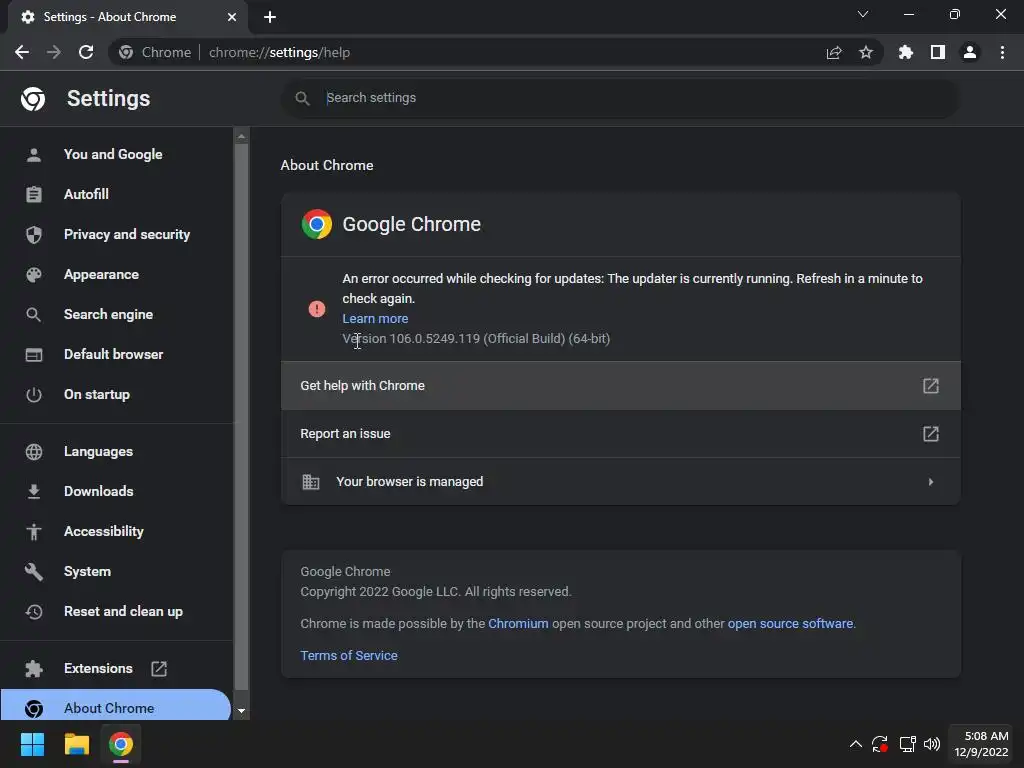Click the System wrench icon

coord(34,571)
